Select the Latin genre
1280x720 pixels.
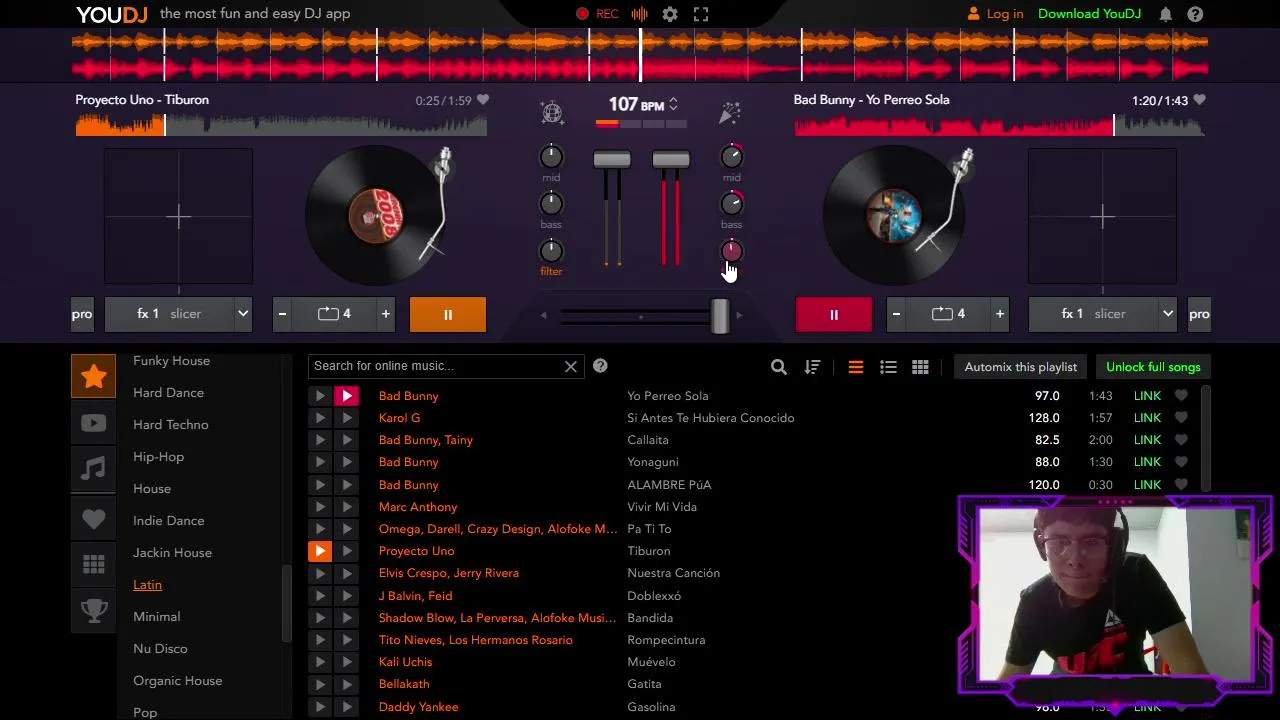(147, 585)
